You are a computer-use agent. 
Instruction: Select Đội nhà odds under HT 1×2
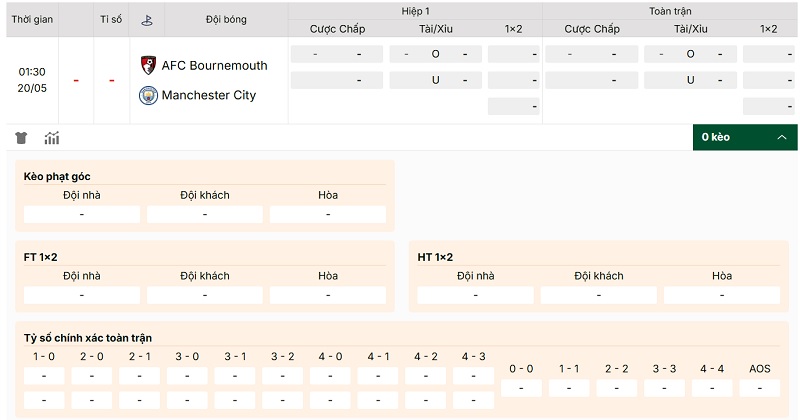(476, 295)
